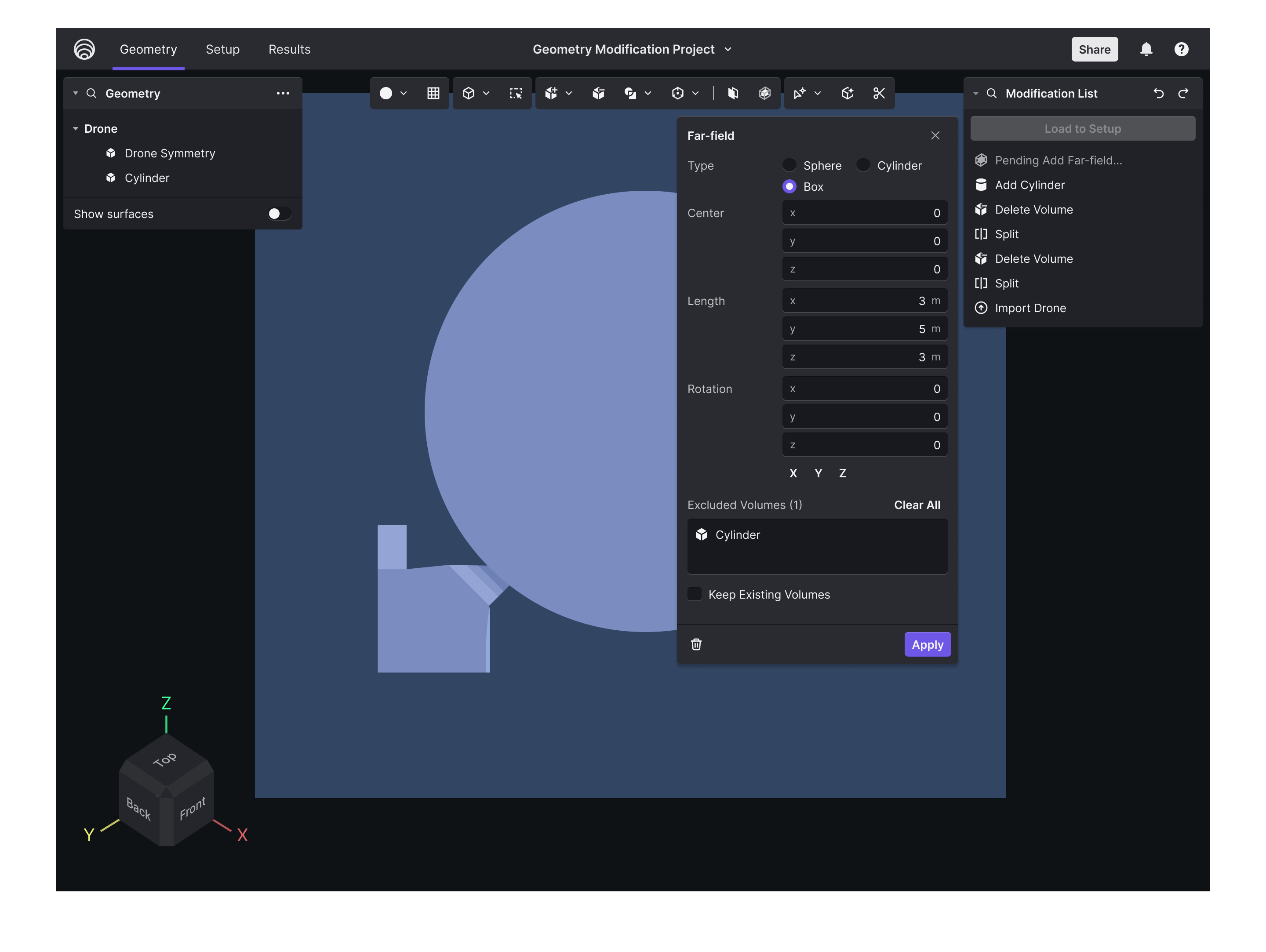Check Keep Existing Volumes
Viewport: 1266px width, 952px height.
click(x=694, y=594)
